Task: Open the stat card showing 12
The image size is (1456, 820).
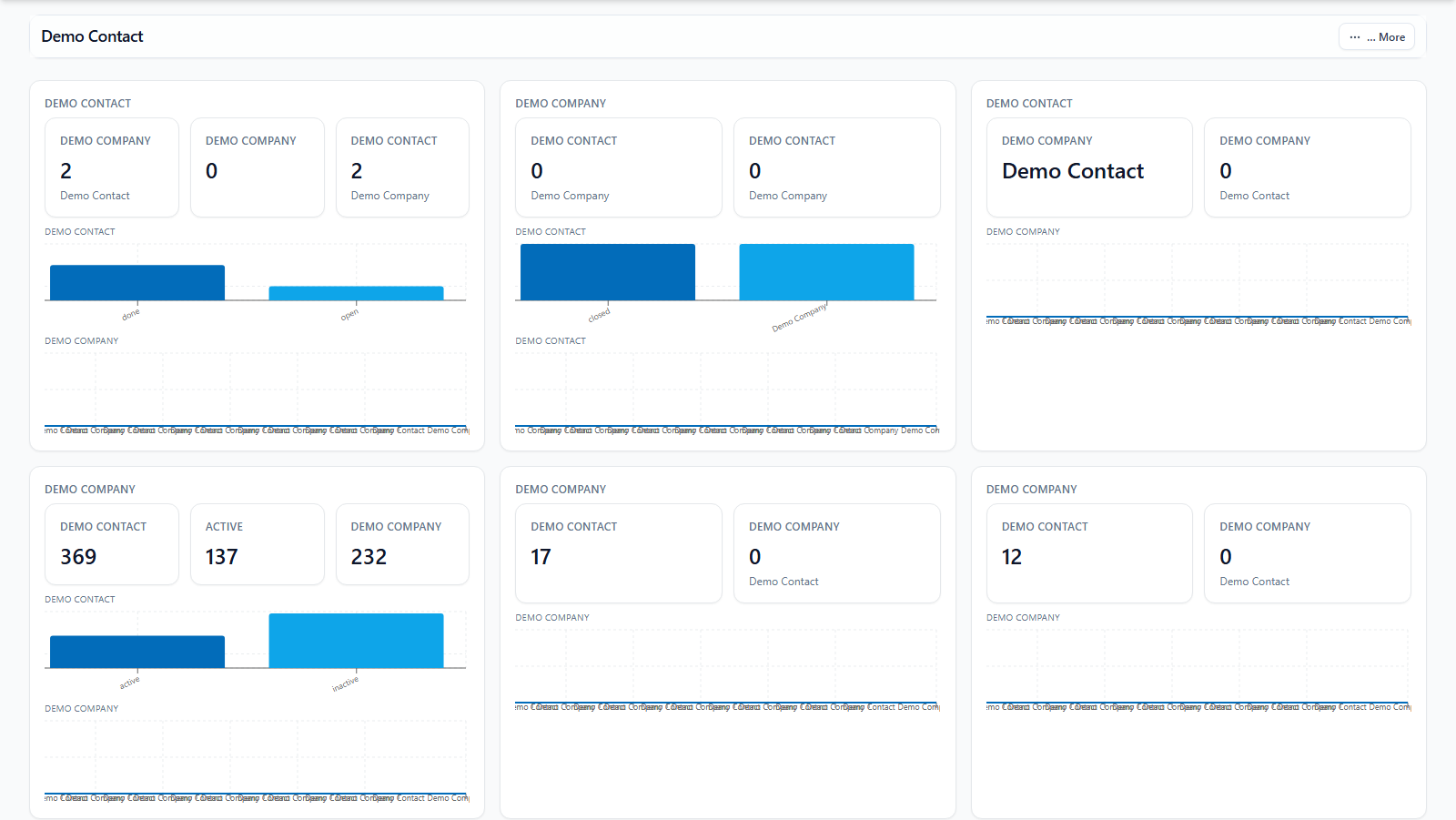Action: pos(1089,553)
